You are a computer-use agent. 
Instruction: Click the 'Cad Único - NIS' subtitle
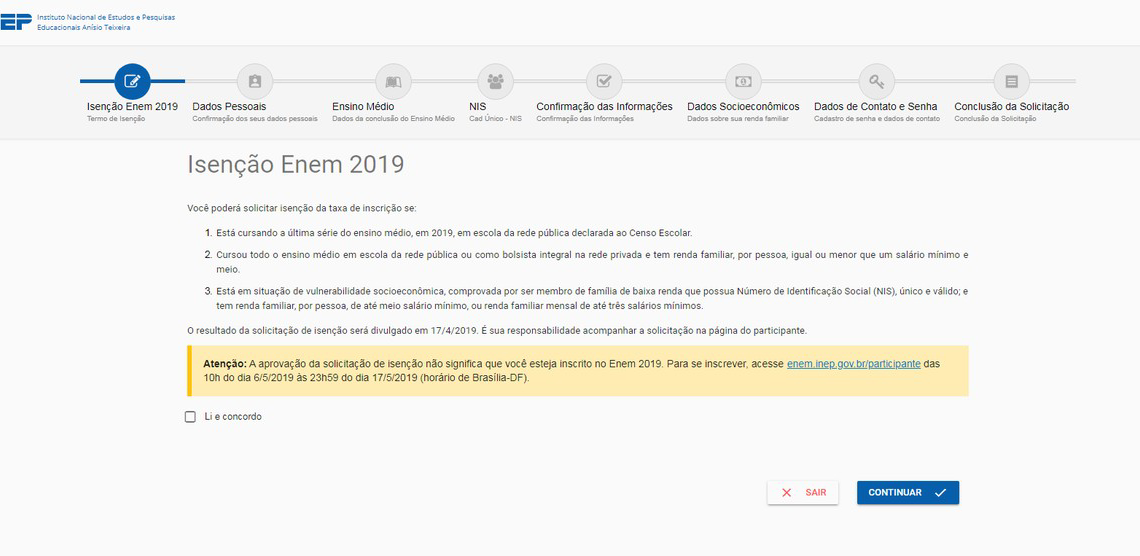tap(495, 119)
